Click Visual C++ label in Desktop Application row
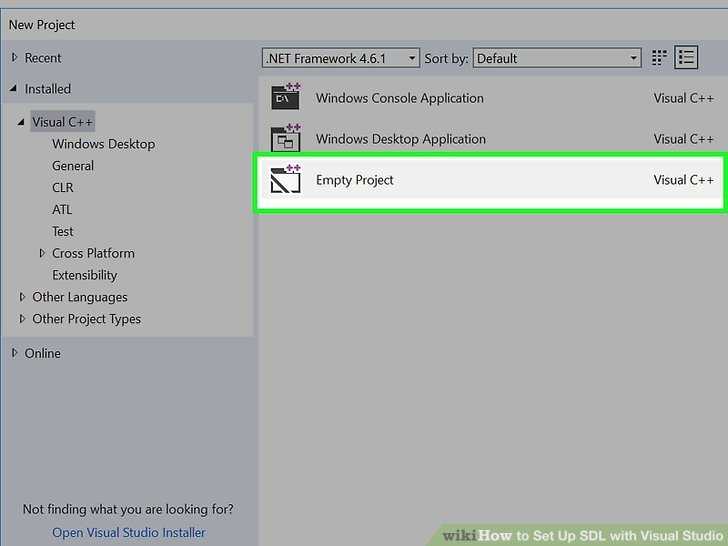 pyautogui.click(x=683, y=139)
